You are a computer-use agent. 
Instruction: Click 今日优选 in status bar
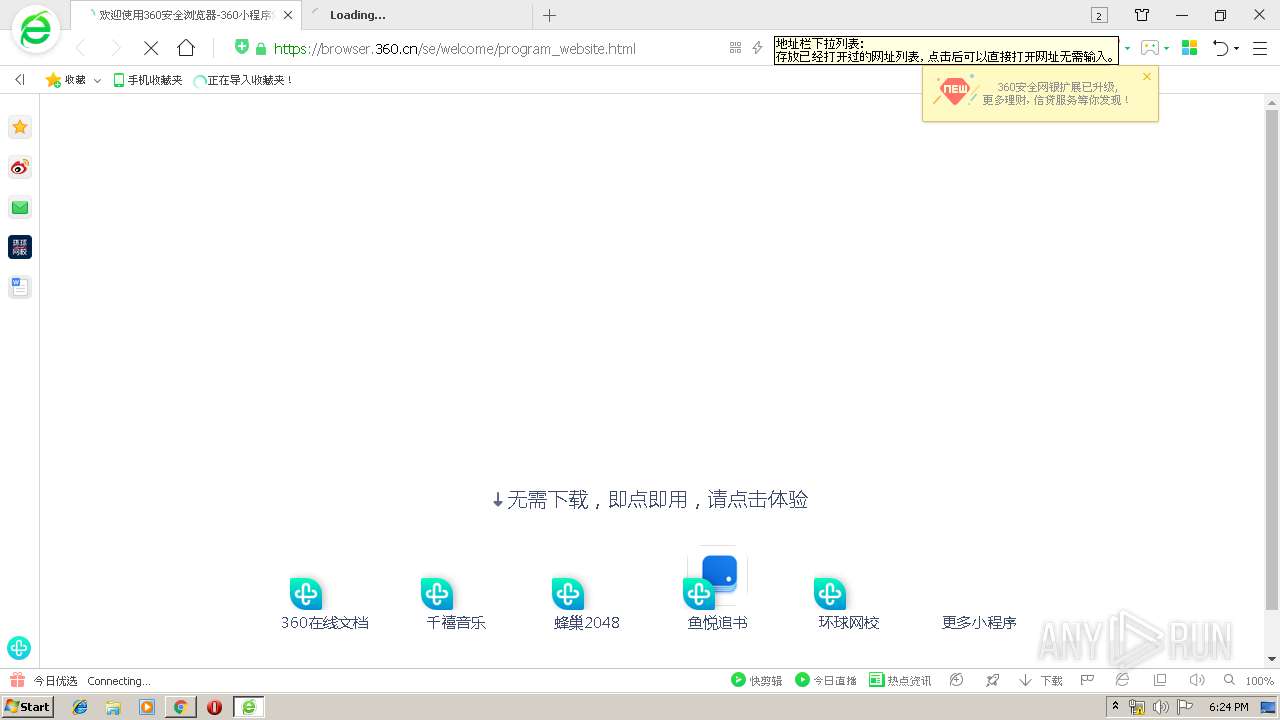pos(46,680)
